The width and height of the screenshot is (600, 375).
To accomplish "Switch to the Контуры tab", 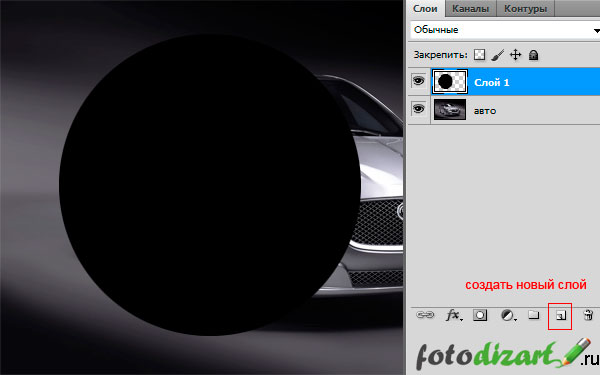I will [x=525, y=8].
